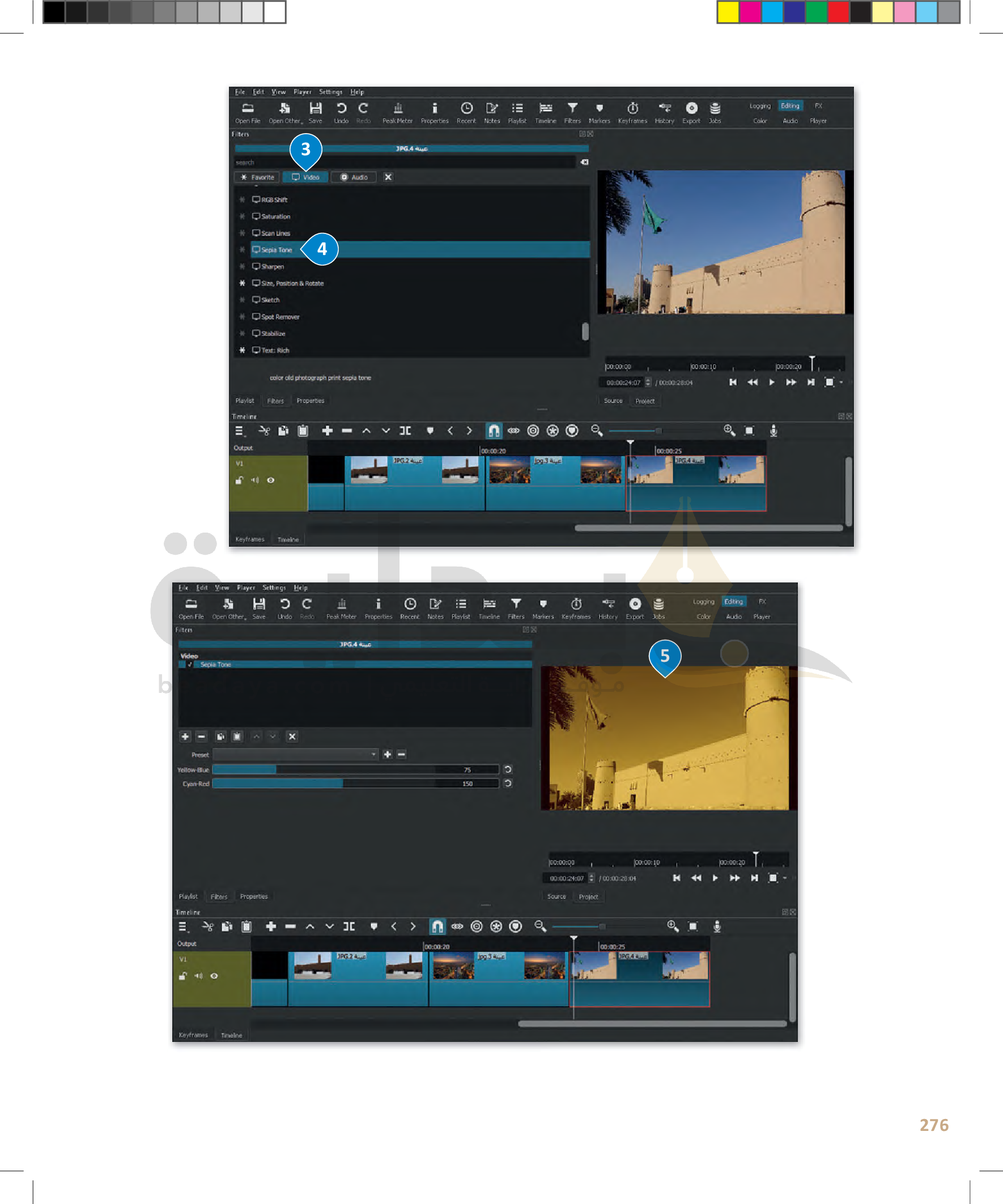
Task: Uncheck the Sepia Tone filter checkbox
Action: point(189,665)
